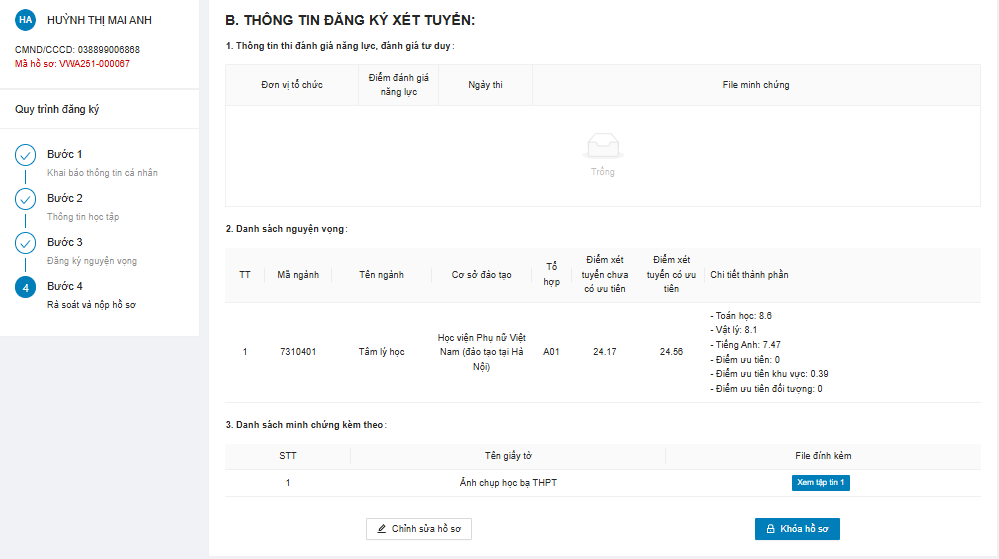The image size is (999, 559).
Task: Select the Bước 1 checkmark circle icon
Action: click(25, 155)
